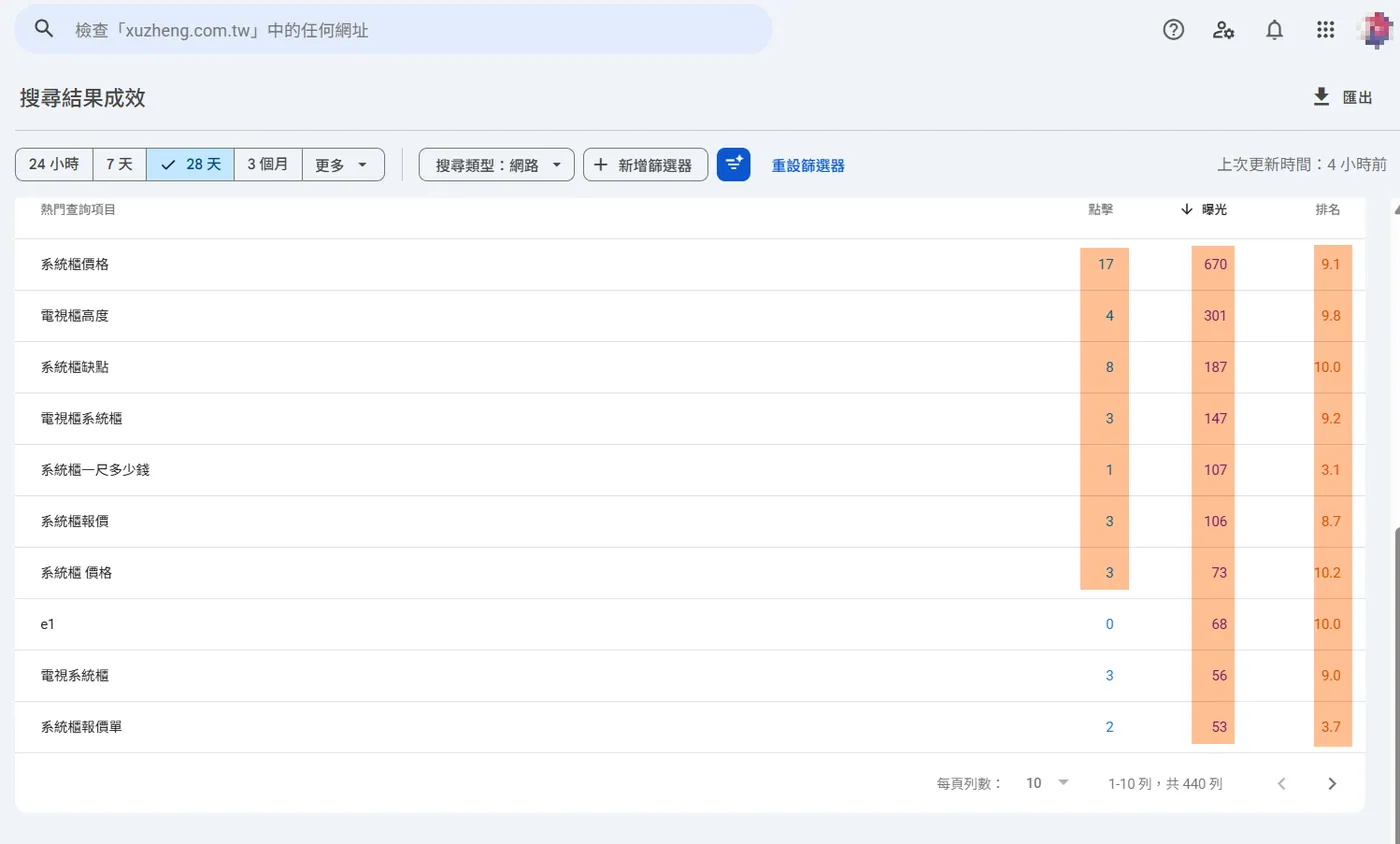
Task: Click the query 系統櫃缺點
Action: [x=75, y=368]
